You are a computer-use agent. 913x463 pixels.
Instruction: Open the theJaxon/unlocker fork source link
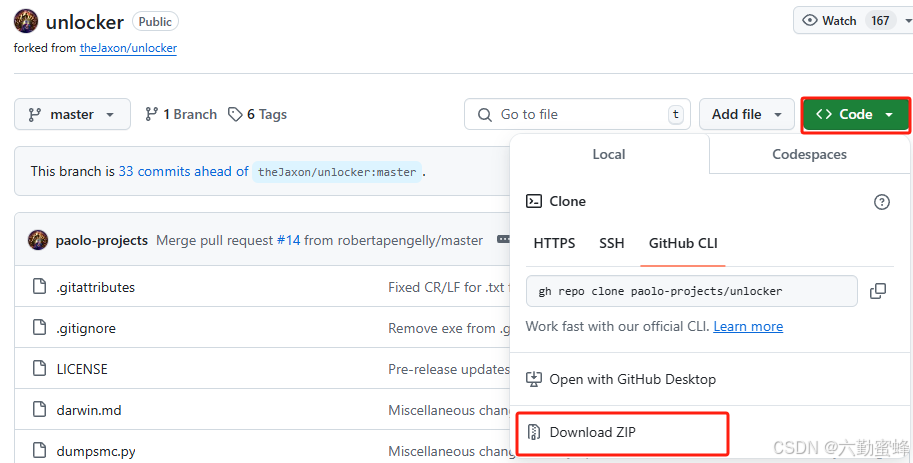[128, 48]
